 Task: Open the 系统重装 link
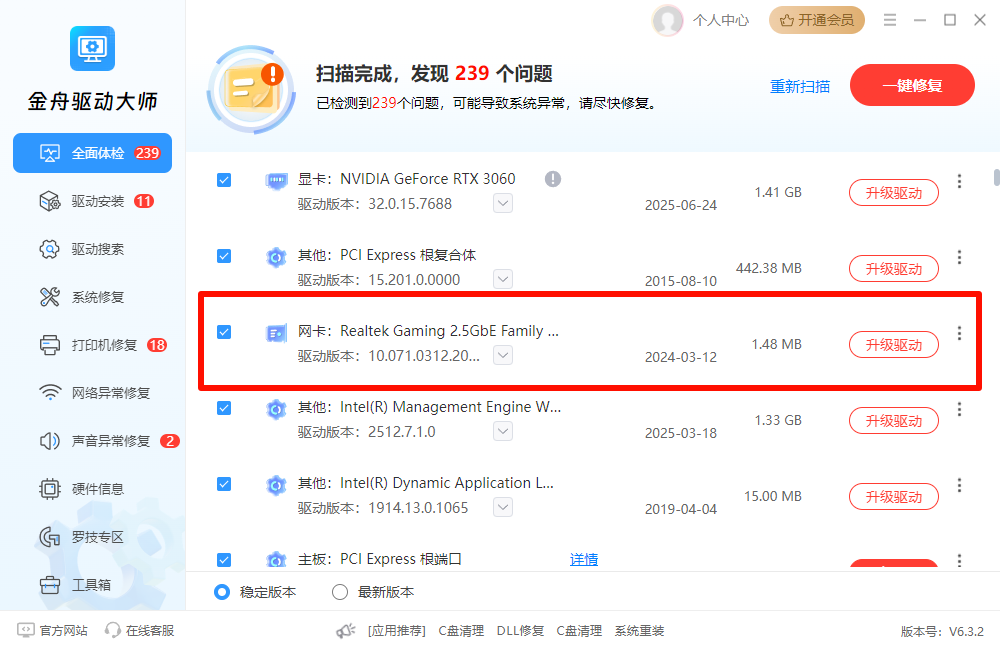pos(639,631)
